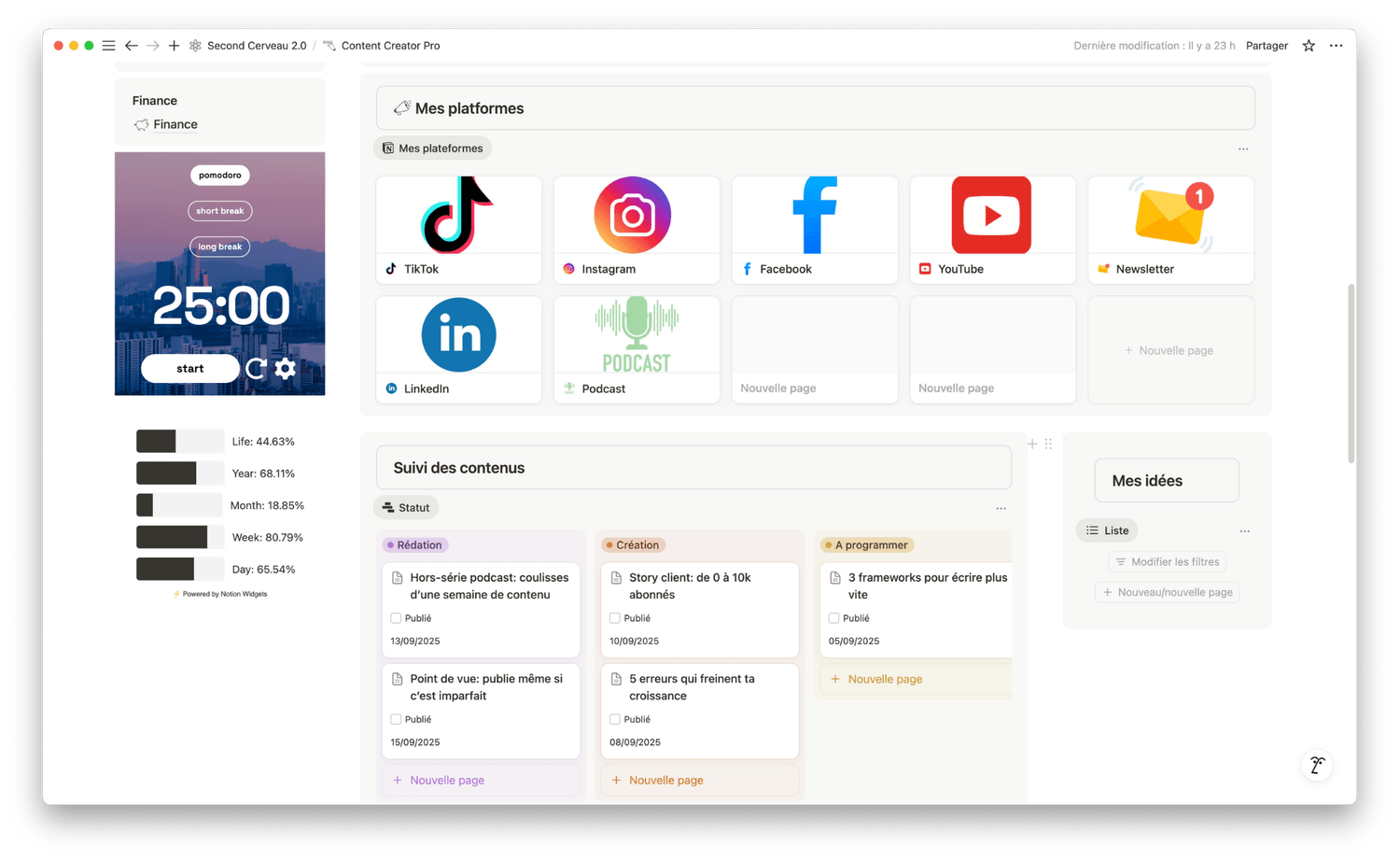This screenshot has height=861, width=1400.
Task: Check Publié on Hors-série podcast card
Action: [396, 618]
